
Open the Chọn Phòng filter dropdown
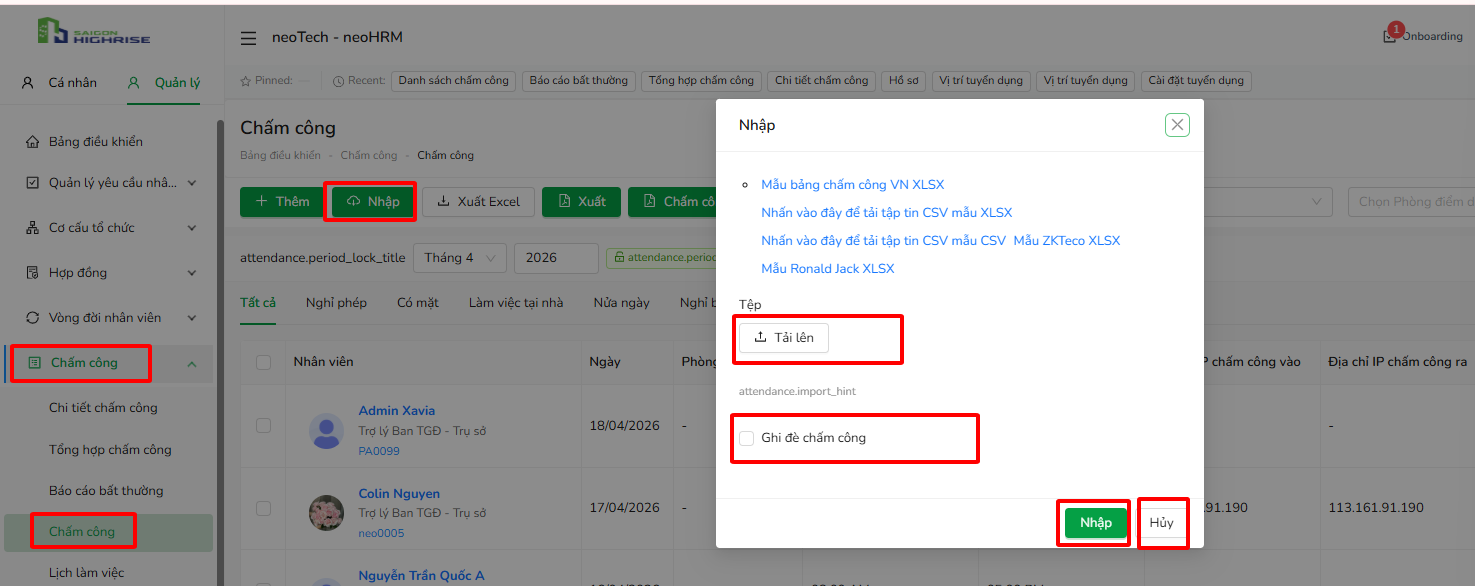pos(1411,202)
